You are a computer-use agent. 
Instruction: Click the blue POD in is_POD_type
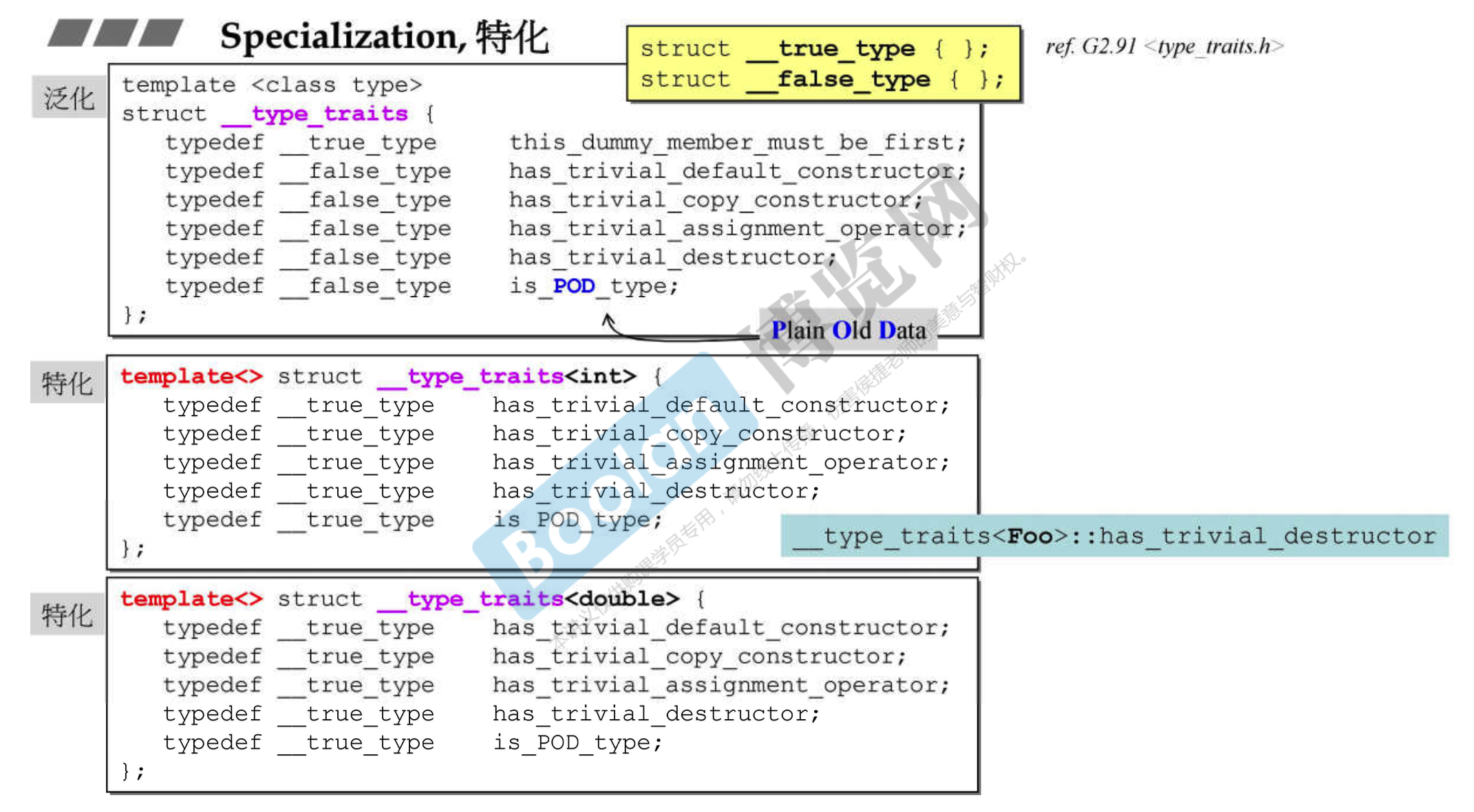click(573, 286)
